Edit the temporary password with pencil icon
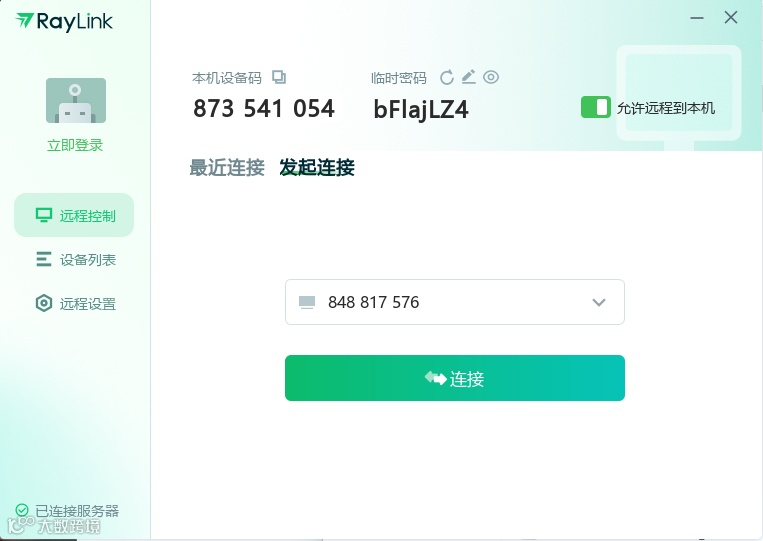763x541 pixels. pos(469,77)
